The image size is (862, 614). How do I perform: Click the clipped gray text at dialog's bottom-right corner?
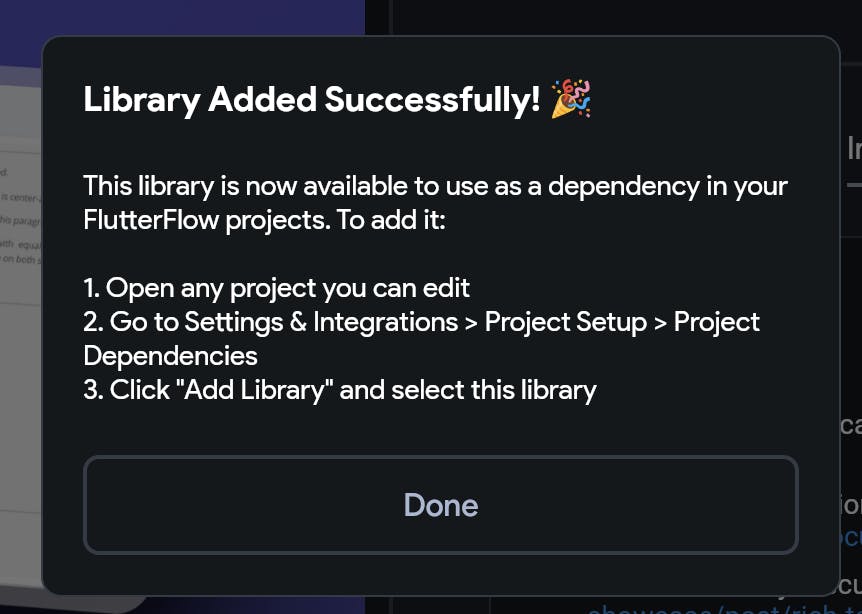tap(851, 587)
